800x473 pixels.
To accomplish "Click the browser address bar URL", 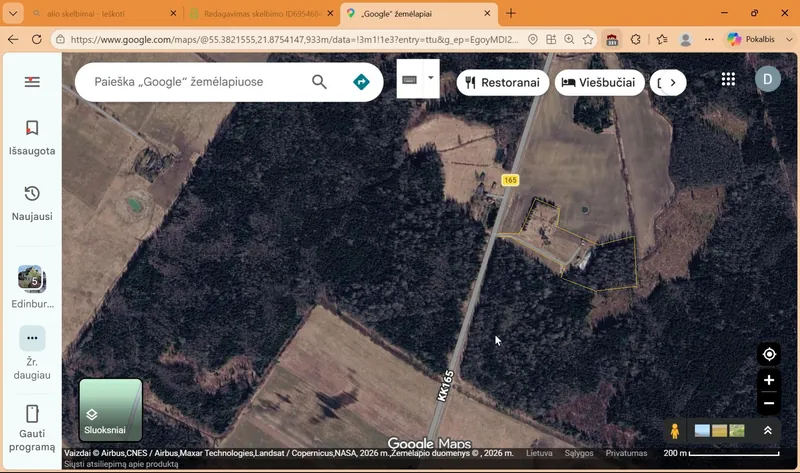I will (294, 39).
